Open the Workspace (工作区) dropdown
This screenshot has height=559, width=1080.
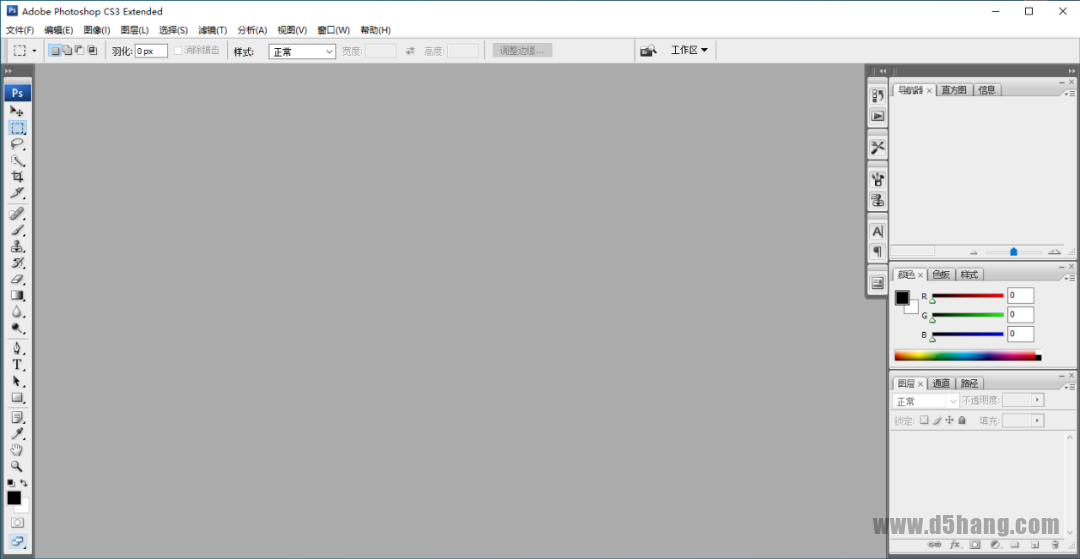[x=689, y=50]
